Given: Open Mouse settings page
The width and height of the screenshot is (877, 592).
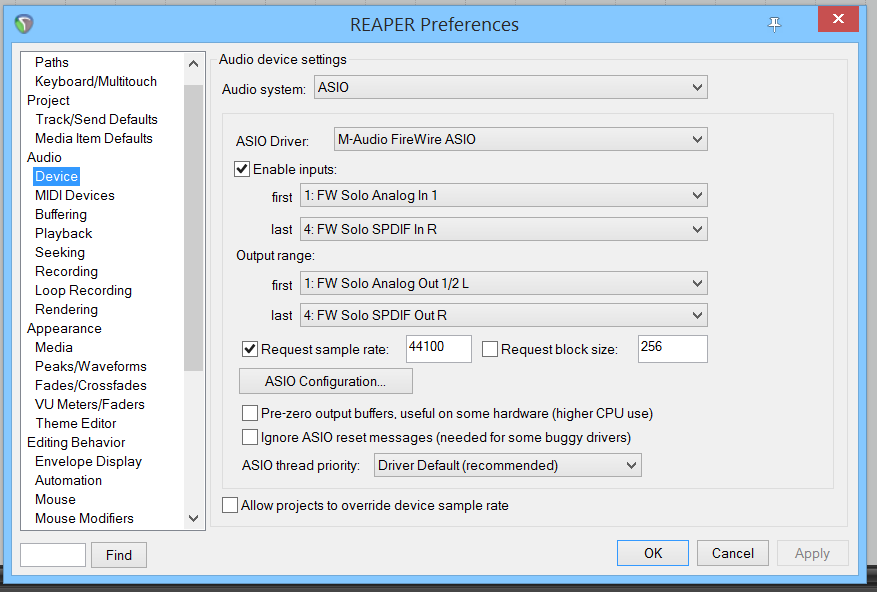Looking at the screenshot, I should pyautogui.click(x=55, y=499).
